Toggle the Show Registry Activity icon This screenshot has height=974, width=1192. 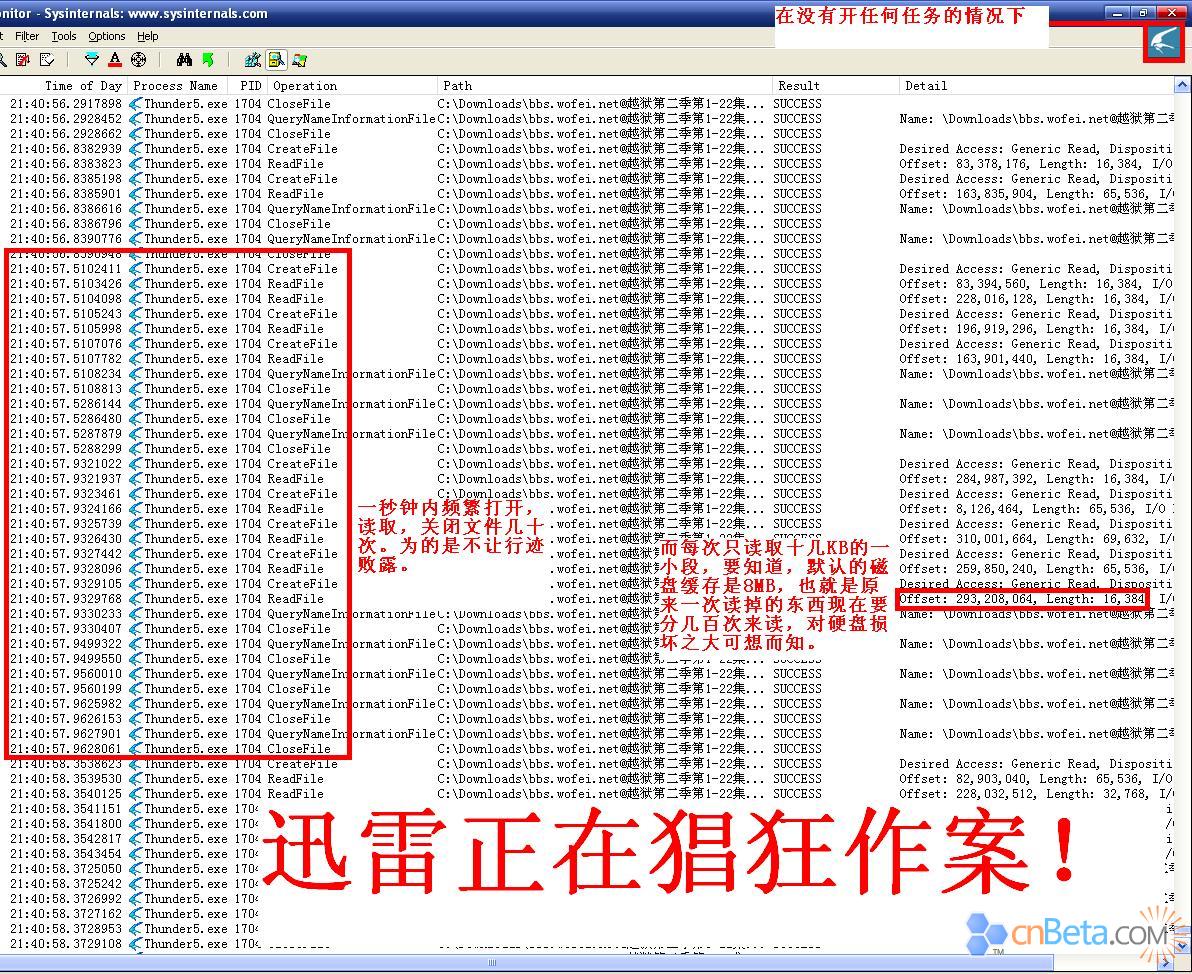click(x=253, y=59)
